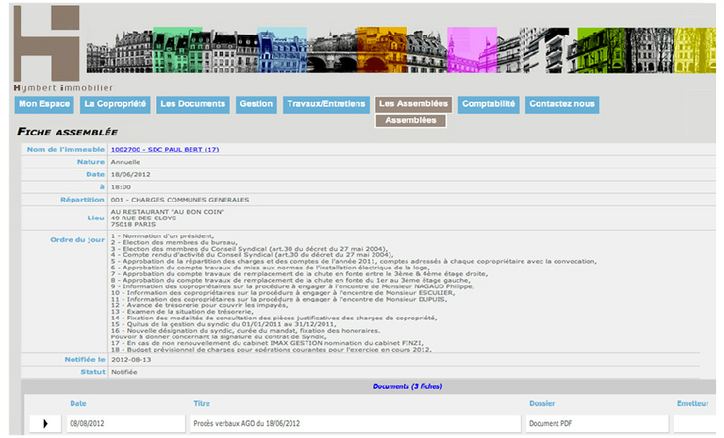
Task: Select agenda item 12 Avance de trésorerie
Action: pos(199,305)
